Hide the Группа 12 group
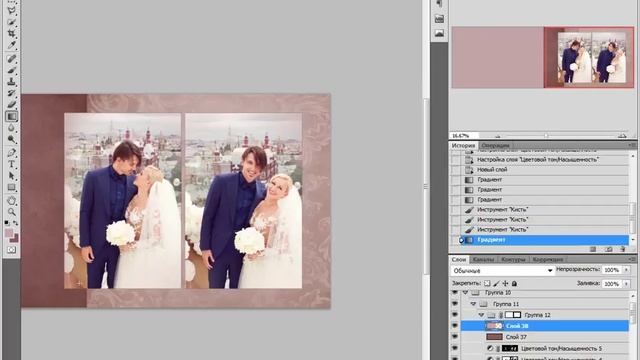The image size is (640, 360). pos(455,315)
